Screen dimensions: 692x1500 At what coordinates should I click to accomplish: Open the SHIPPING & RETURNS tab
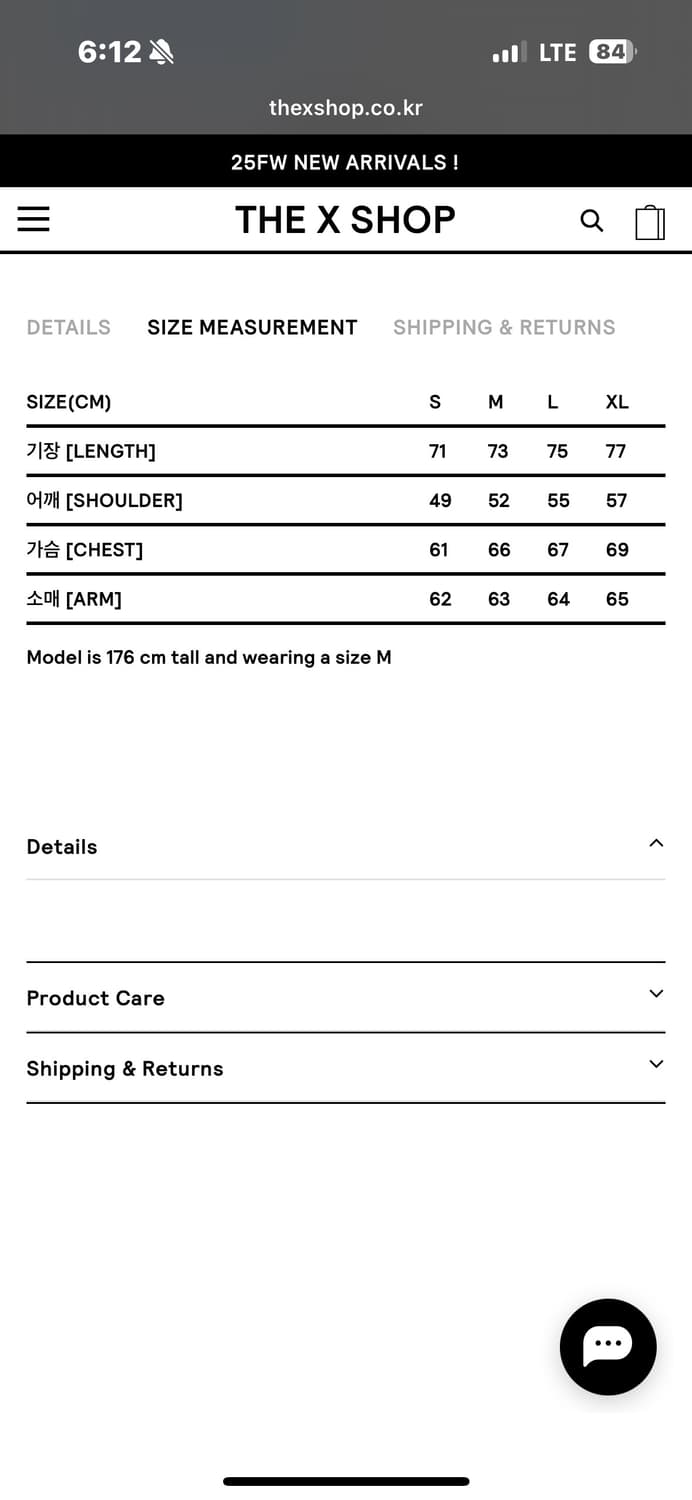coord(504,327)
